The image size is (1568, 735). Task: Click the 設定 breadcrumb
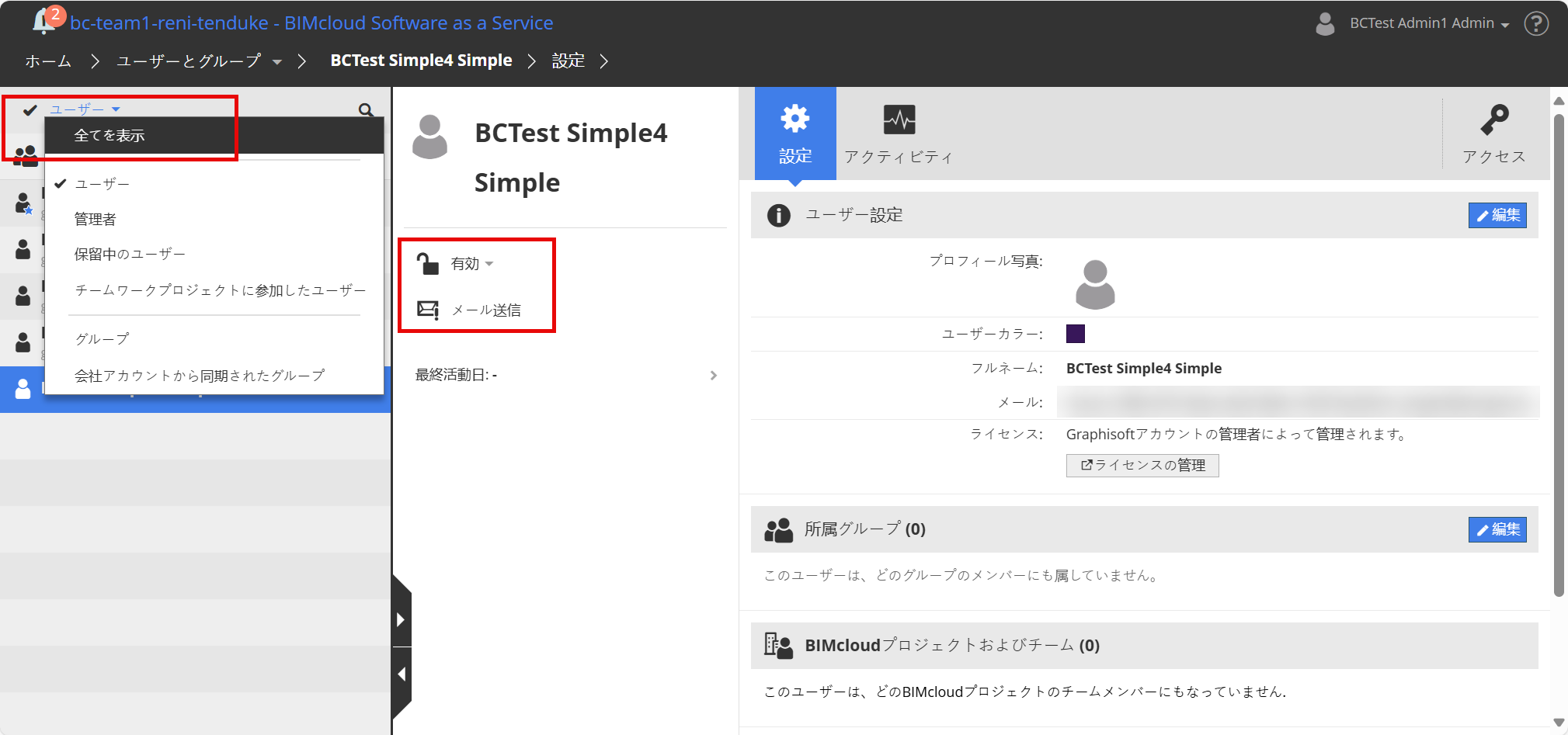pos(568,61)
